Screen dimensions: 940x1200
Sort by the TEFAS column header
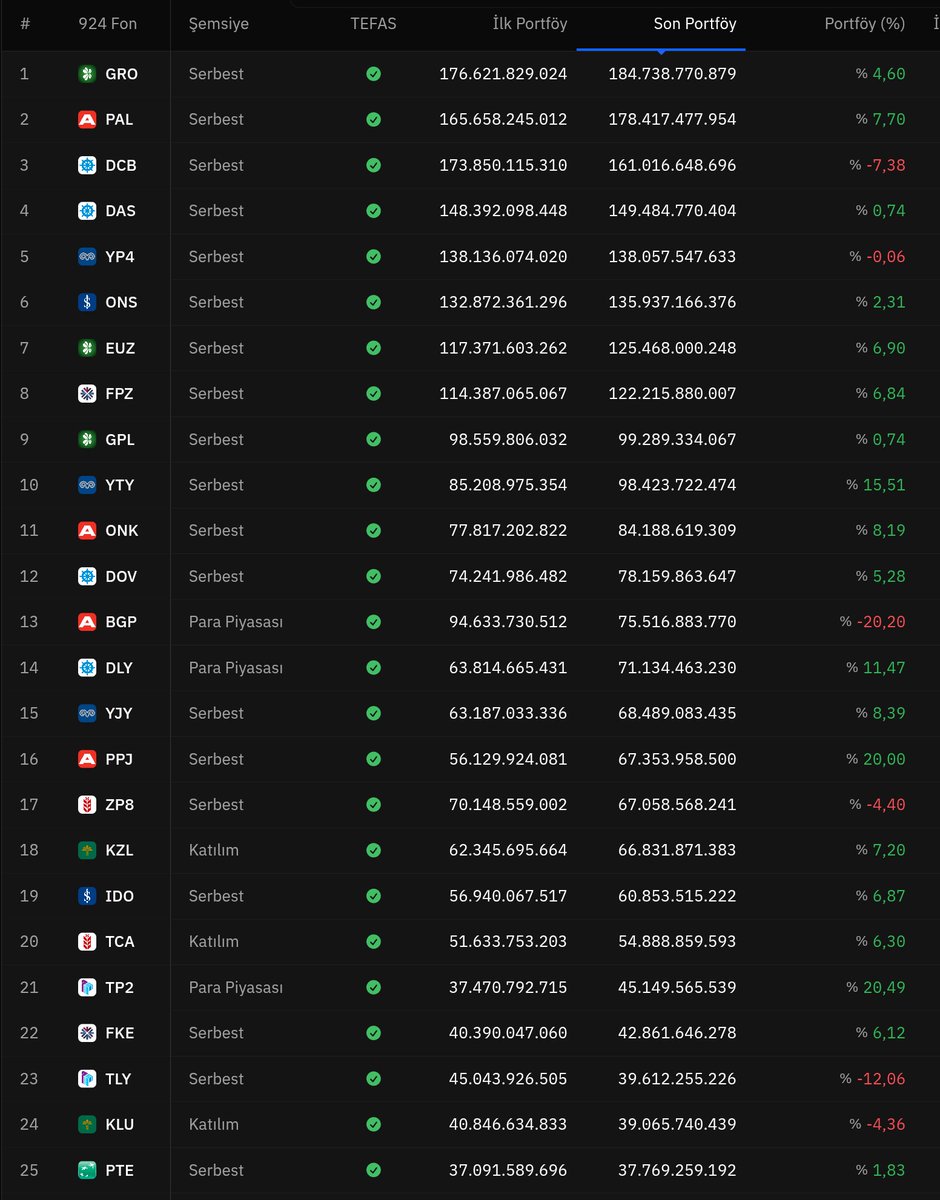(373, 23)
